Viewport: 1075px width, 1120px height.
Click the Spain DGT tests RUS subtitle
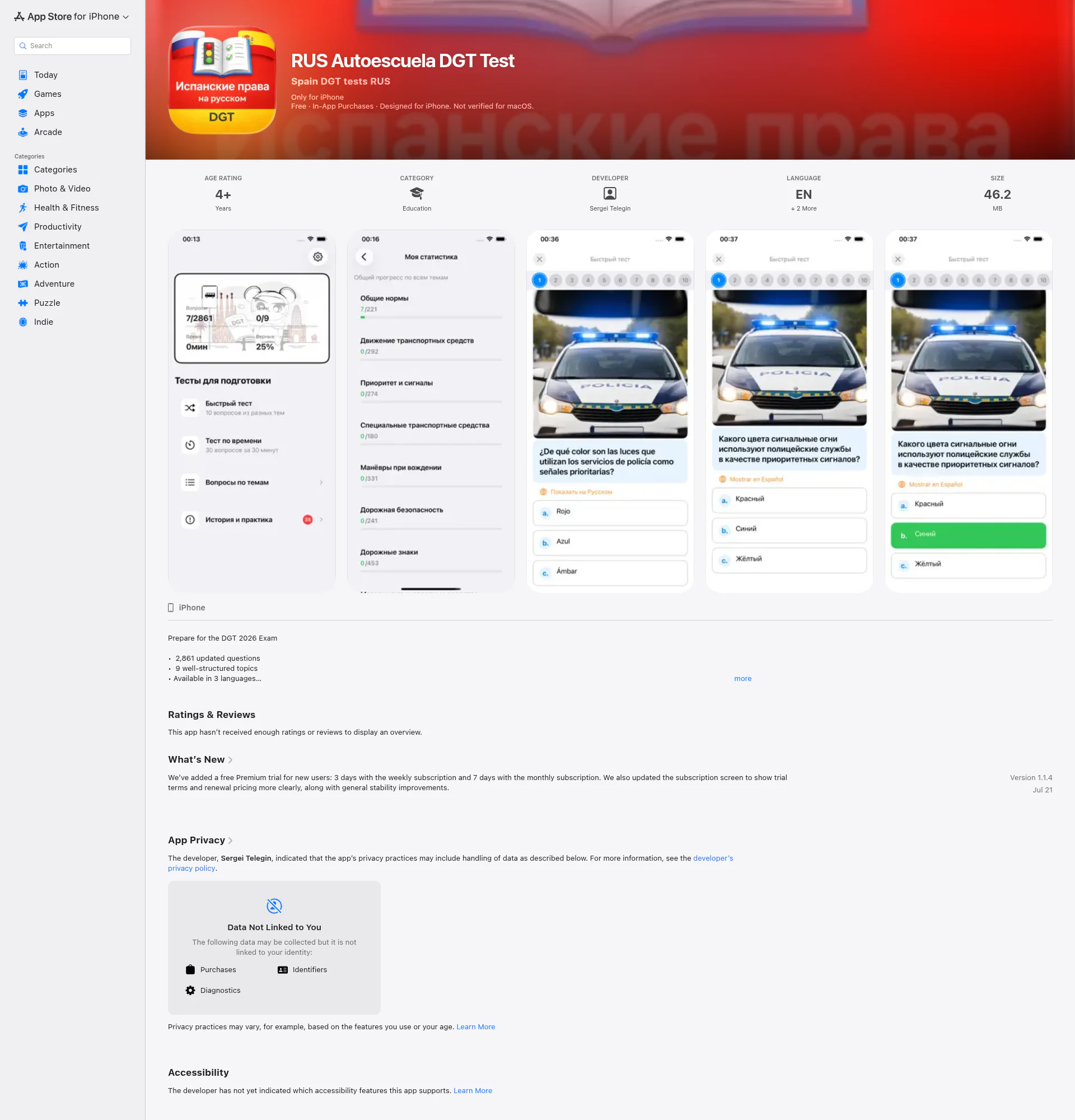340,81
